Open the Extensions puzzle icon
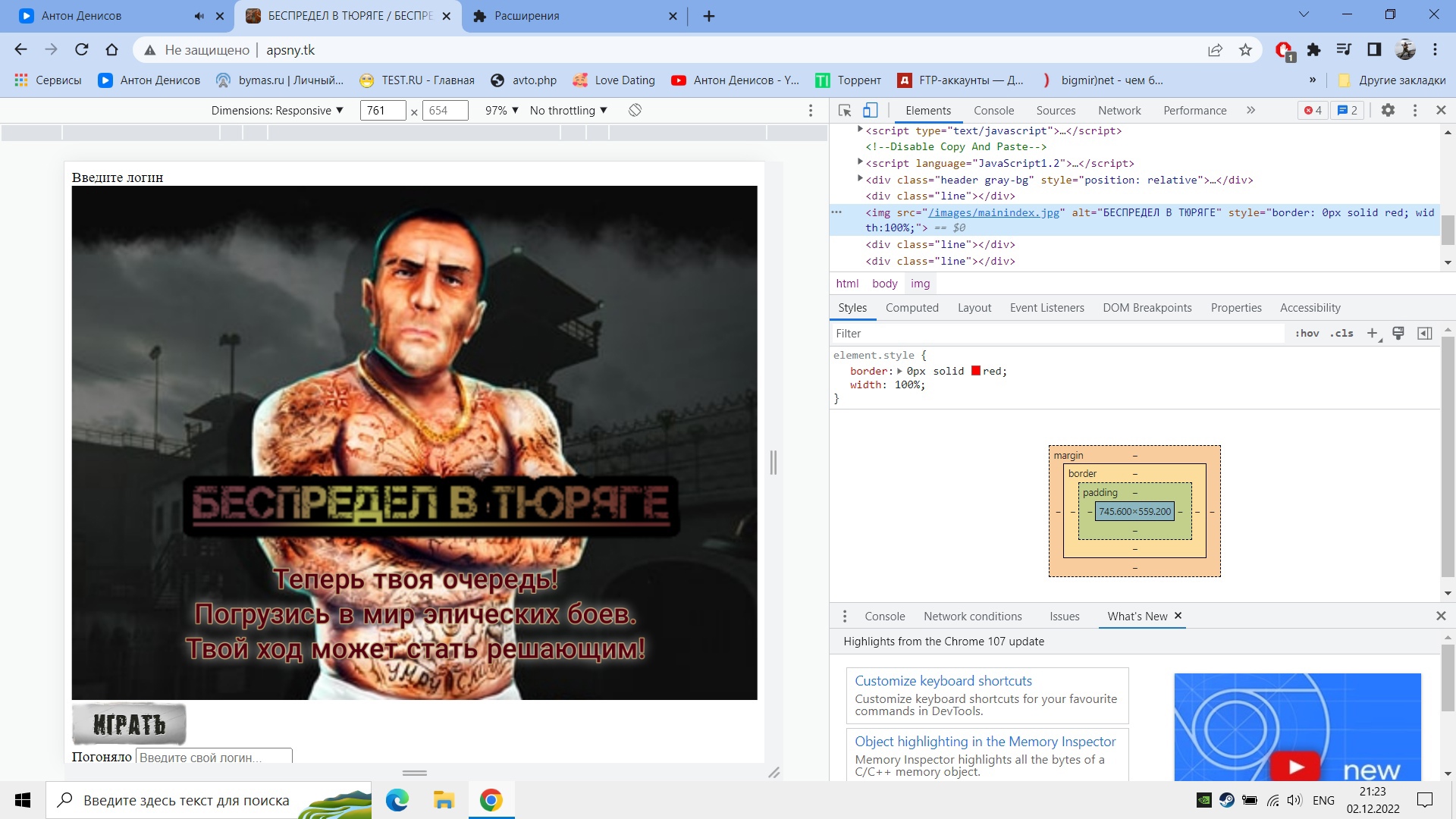 click(1314, 50)
